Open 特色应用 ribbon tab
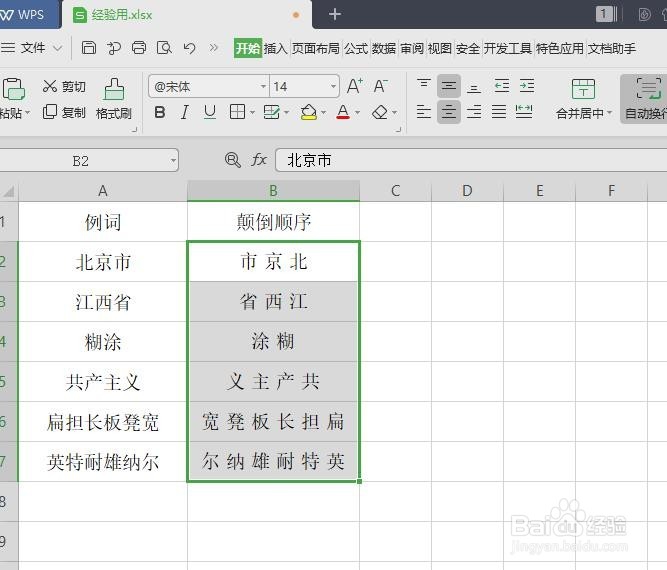The height and width of the screenshot is (570, 667). coord(560,48)
